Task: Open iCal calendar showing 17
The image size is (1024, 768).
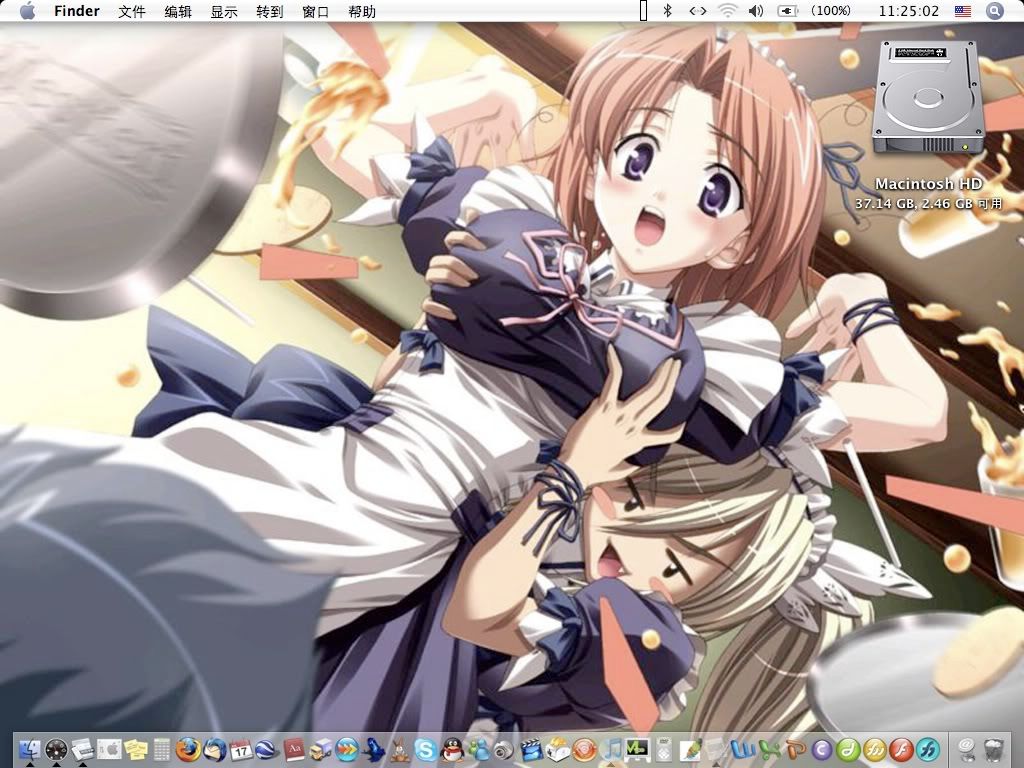Action: [241, 749]
